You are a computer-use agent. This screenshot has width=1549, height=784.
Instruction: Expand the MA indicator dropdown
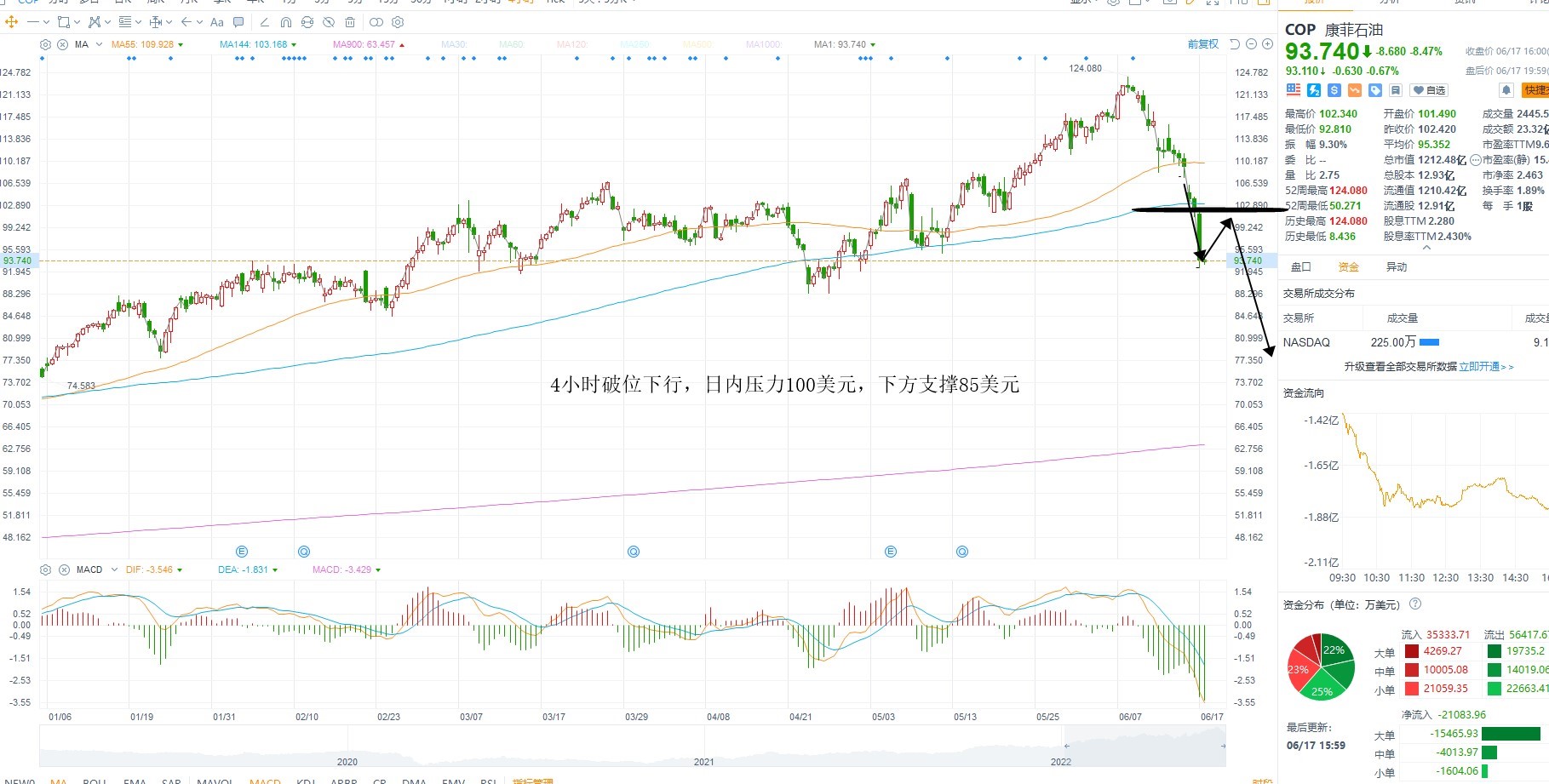coord(99,44)
